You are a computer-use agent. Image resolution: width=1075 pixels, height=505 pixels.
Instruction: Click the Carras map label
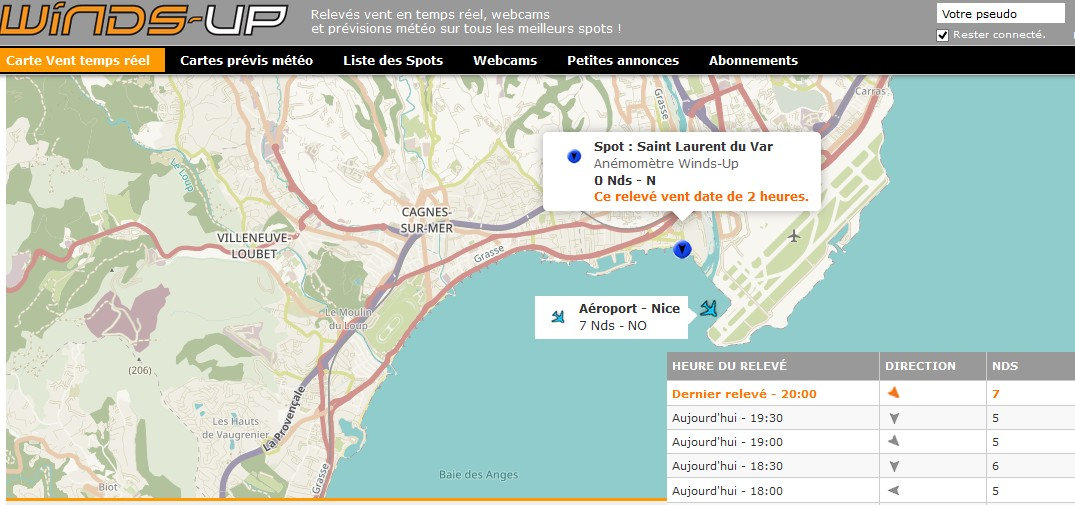(x=871, y=90)
